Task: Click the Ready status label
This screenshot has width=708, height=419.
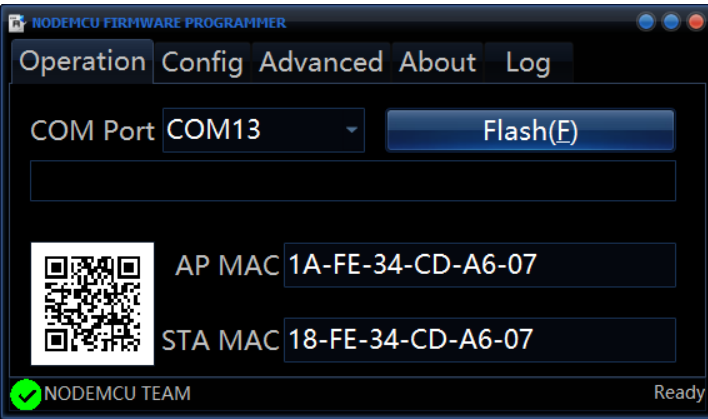Action: [679, 393]
